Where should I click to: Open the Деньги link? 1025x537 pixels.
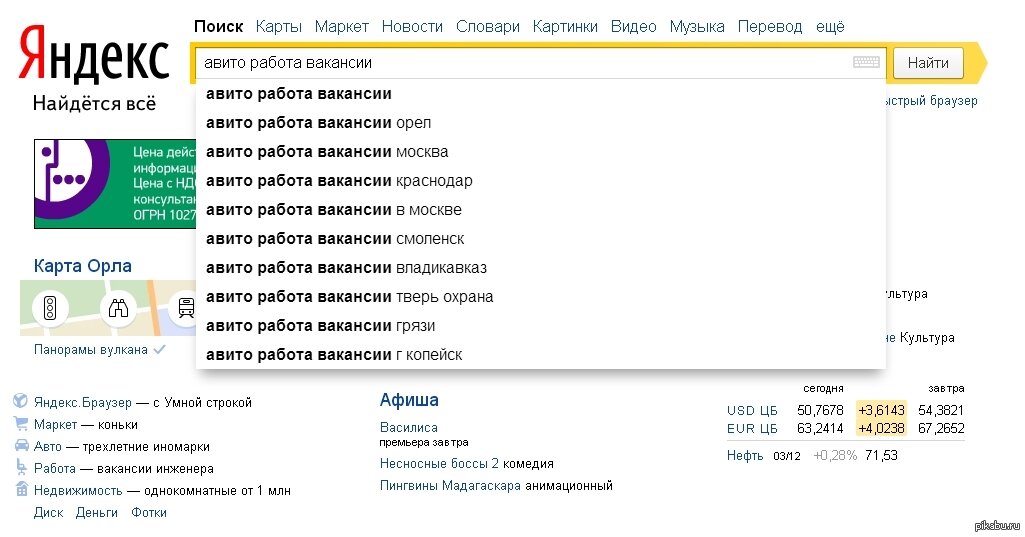(x=97, y=513)
